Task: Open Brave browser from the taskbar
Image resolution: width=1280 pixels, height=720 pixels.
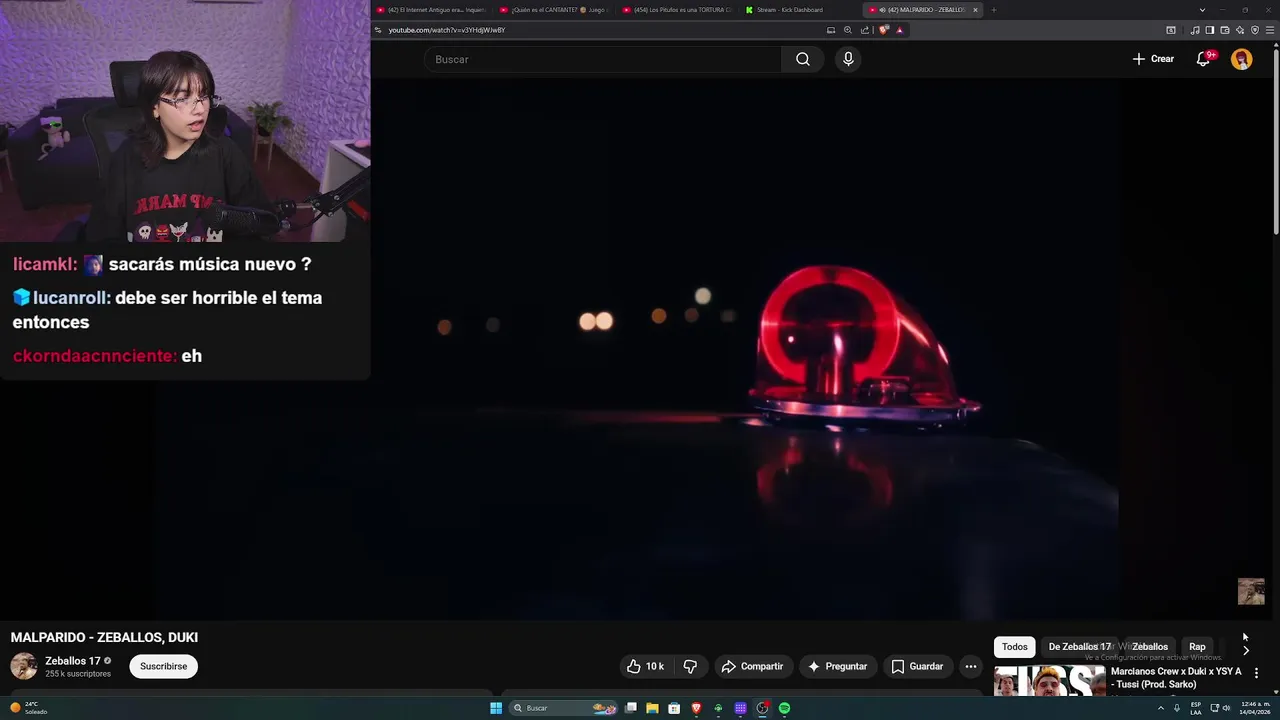Action: [x=696, y=708]
